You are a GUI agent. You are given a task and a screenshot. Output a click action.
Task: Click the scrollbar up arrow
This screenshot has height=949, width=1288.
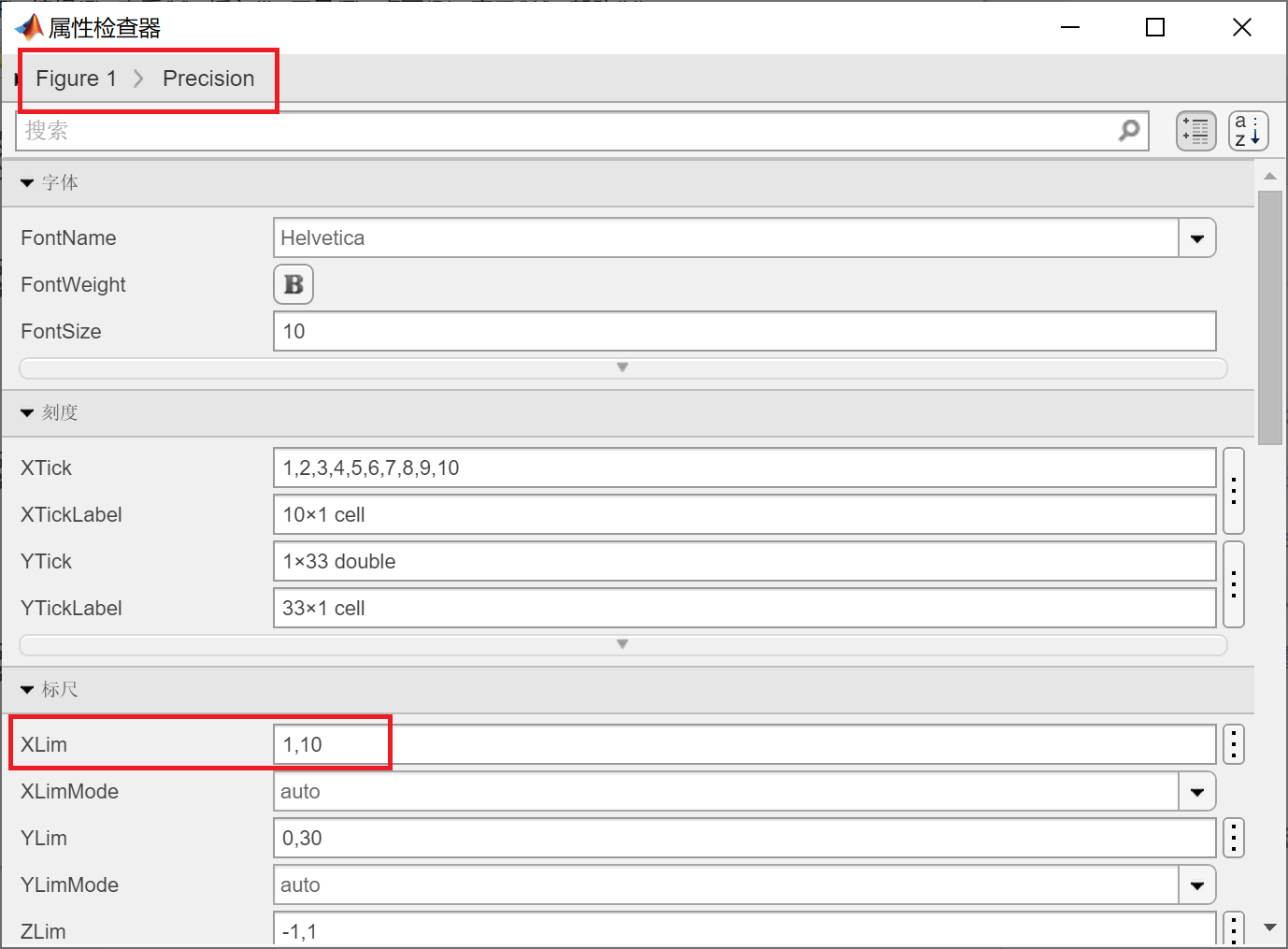tap(1269, 176)
